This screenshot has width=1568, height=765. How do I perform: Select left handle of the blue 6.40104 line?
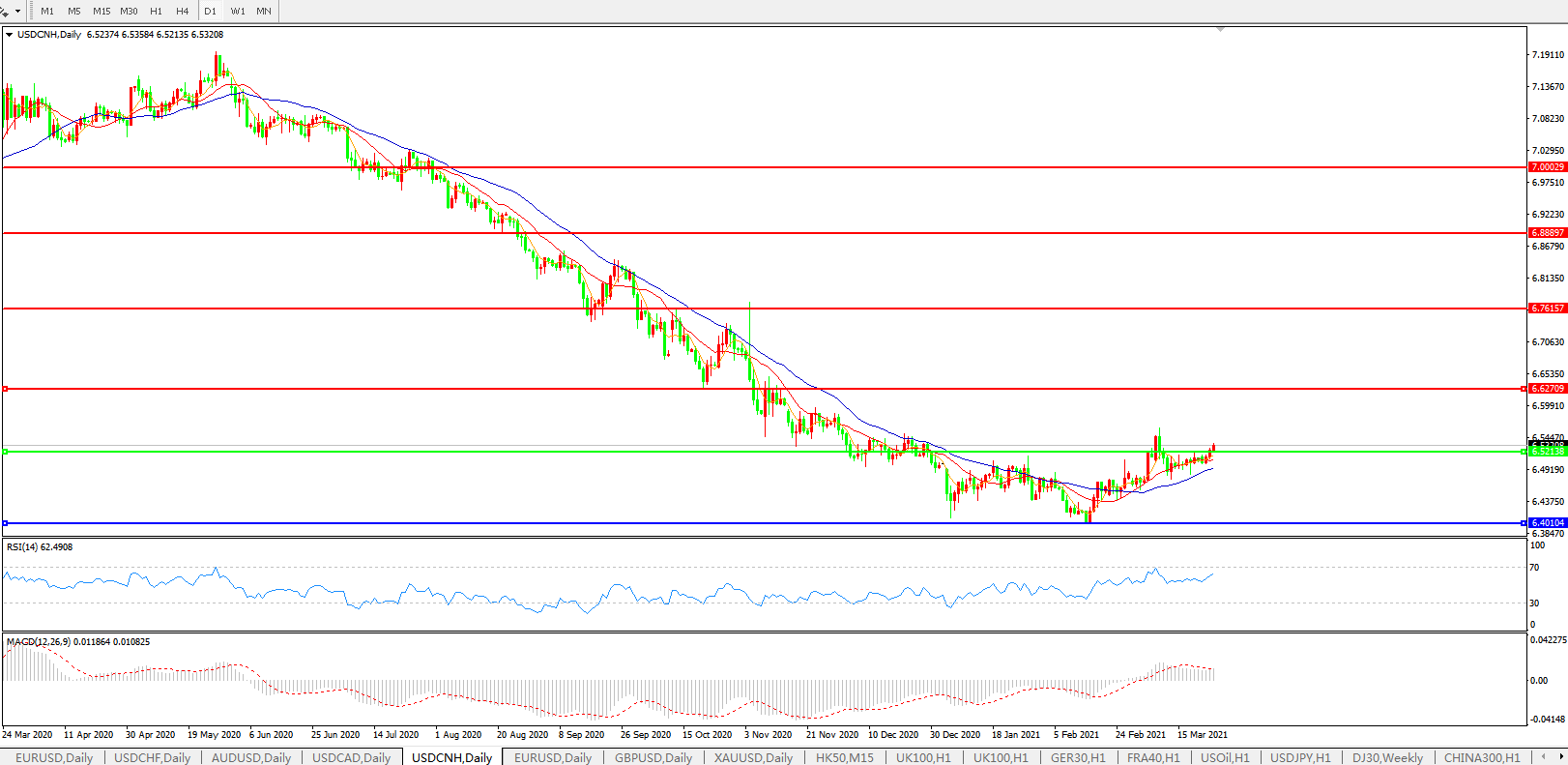pos(5,523)
